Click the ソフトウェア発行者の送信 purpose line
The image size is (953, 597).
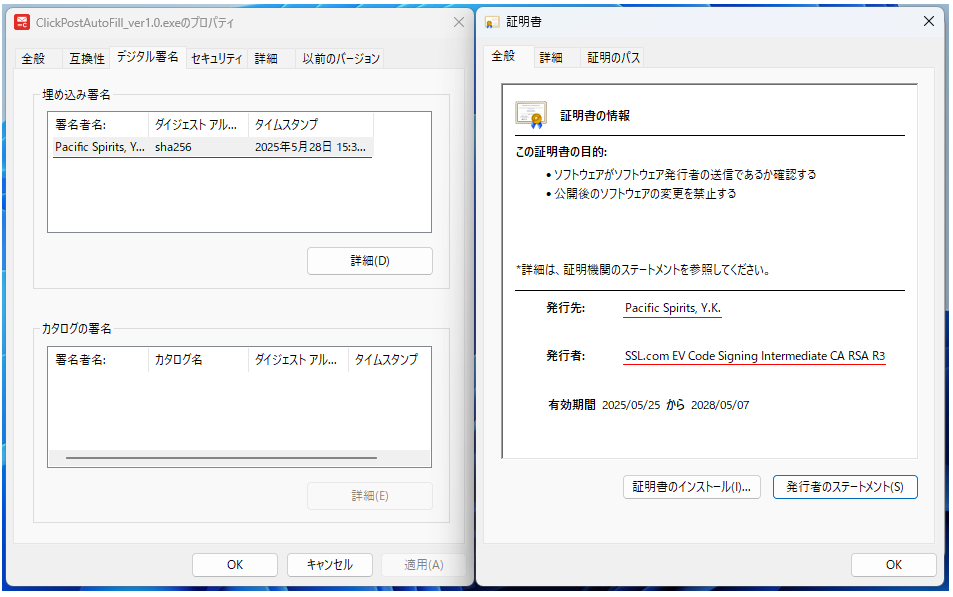[681, 175]
